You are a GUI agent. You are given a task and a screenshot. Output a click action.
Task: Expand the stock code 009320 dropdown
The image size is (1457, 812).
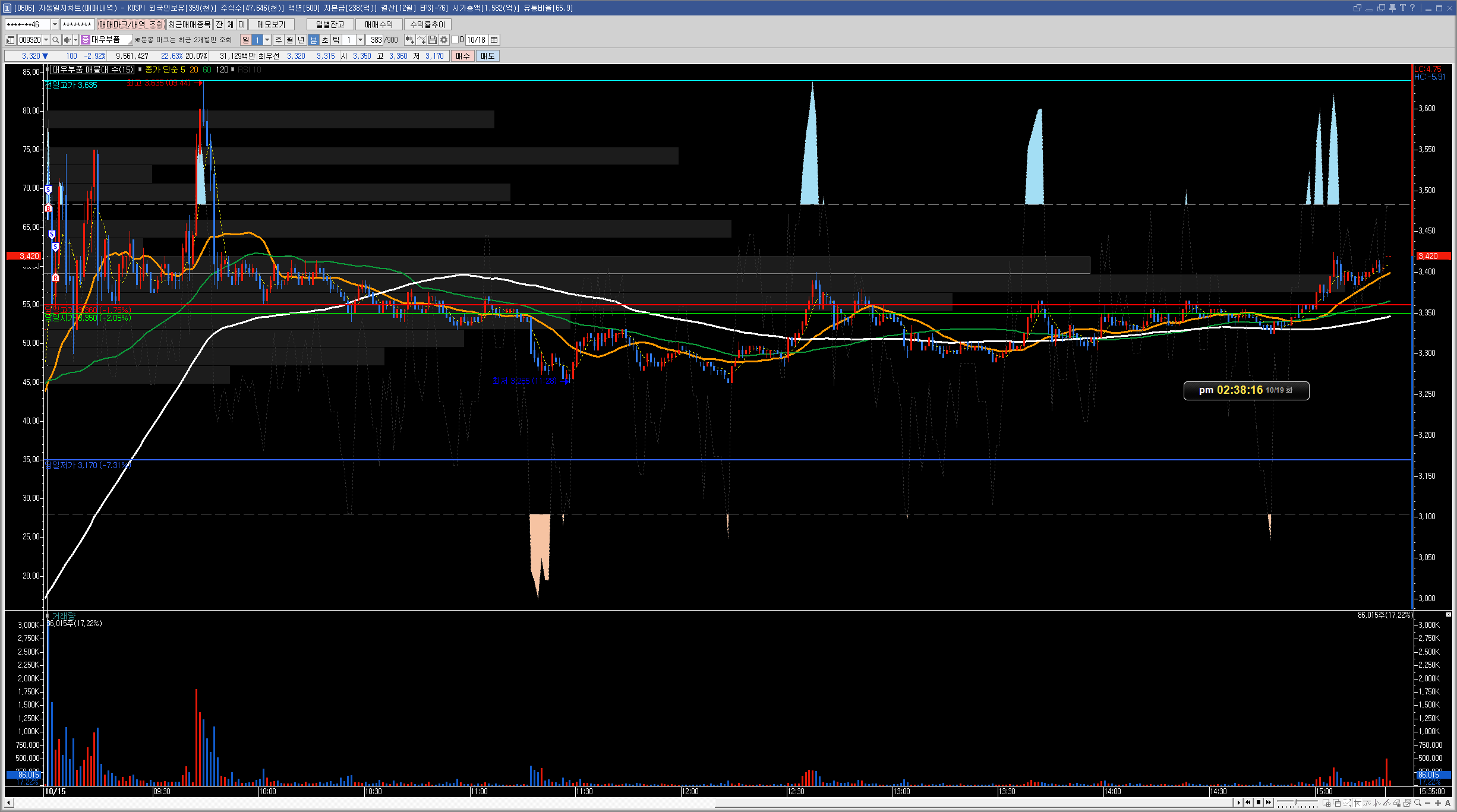(x=46, y=40)
